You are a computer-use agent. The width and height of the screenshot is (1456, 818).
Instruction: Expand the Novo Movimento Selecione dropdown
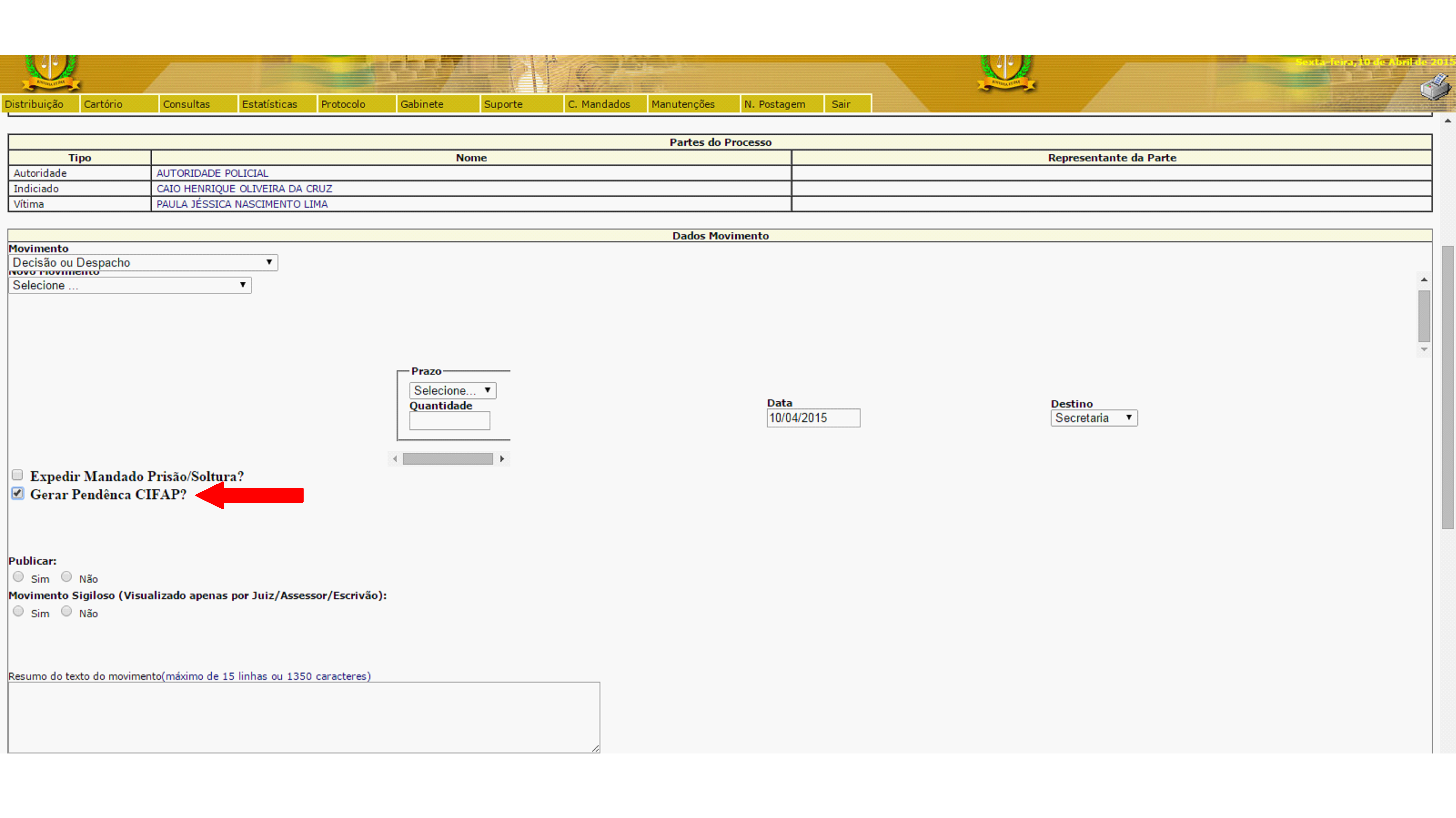130,285
